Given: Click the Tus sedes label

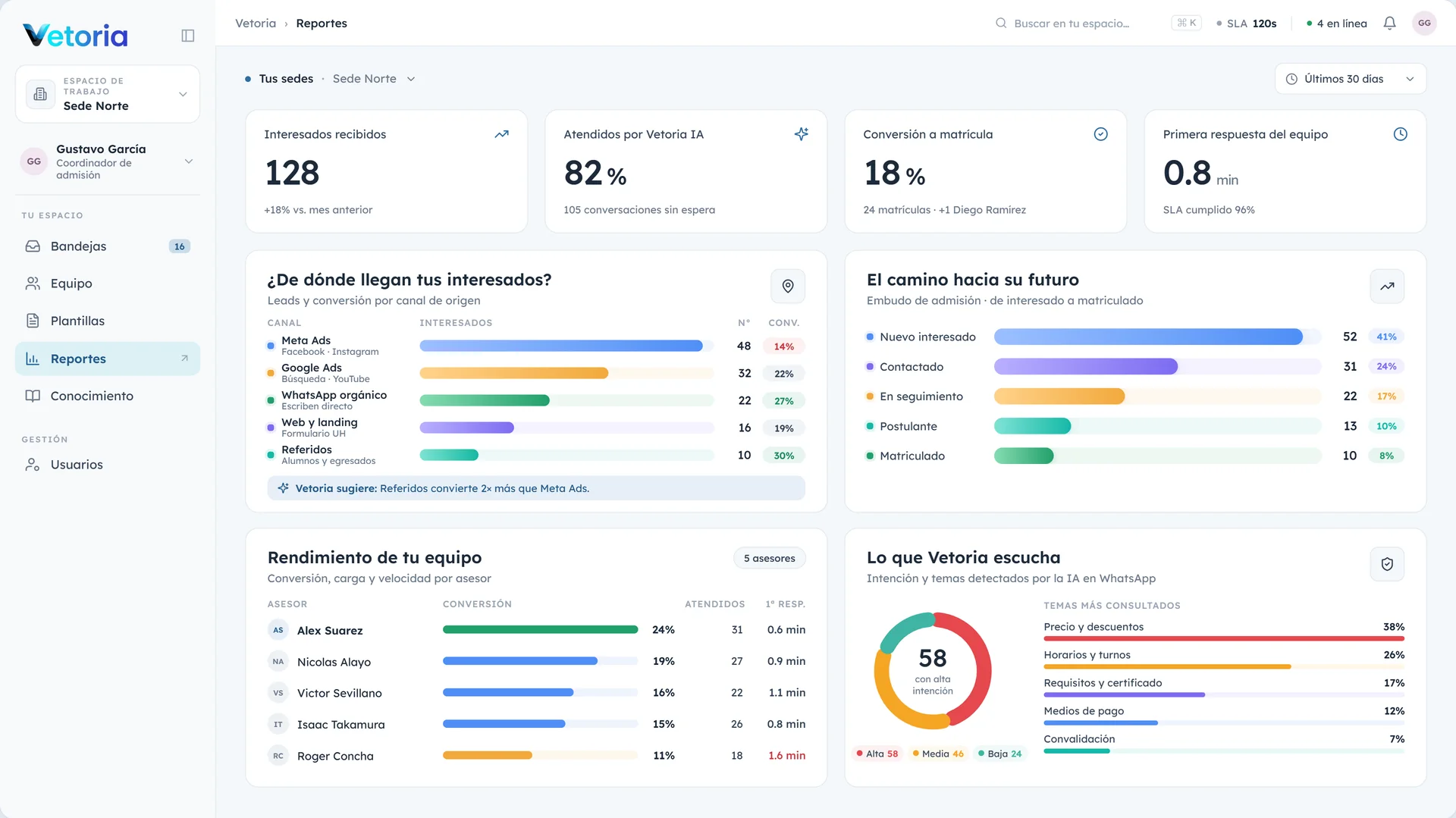Looking at the screenshot, I should tap(286, 79).
